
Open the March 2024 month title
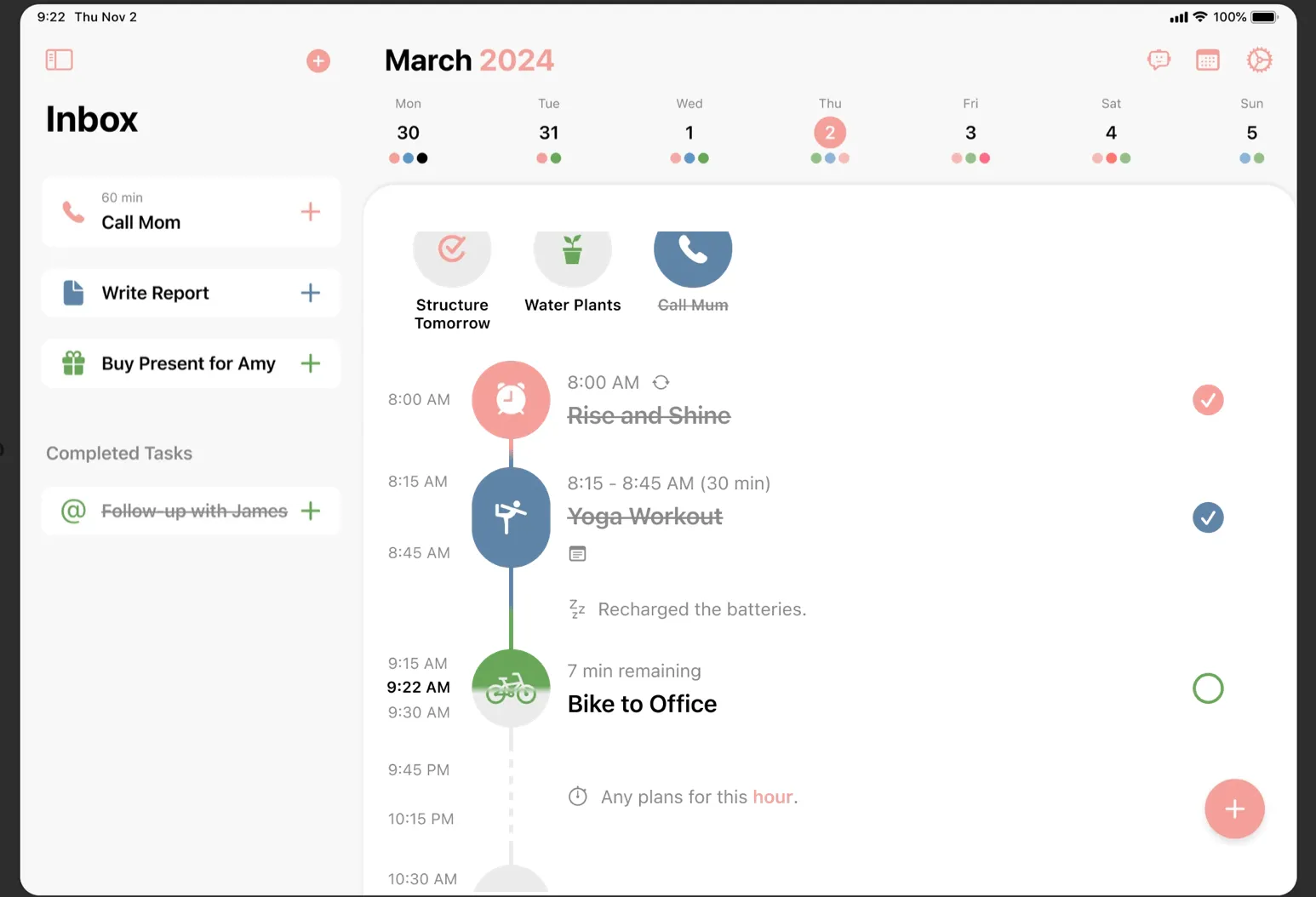tap(469, 60)
